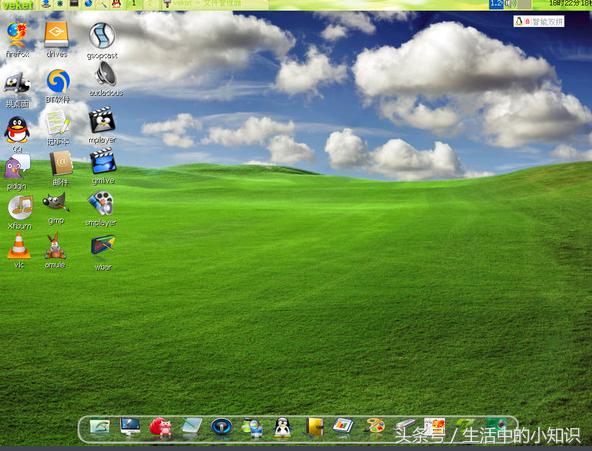Screen dimensions: 592x451
Task: Open the iMac monitor dock icon
Action: click(130, 426)
